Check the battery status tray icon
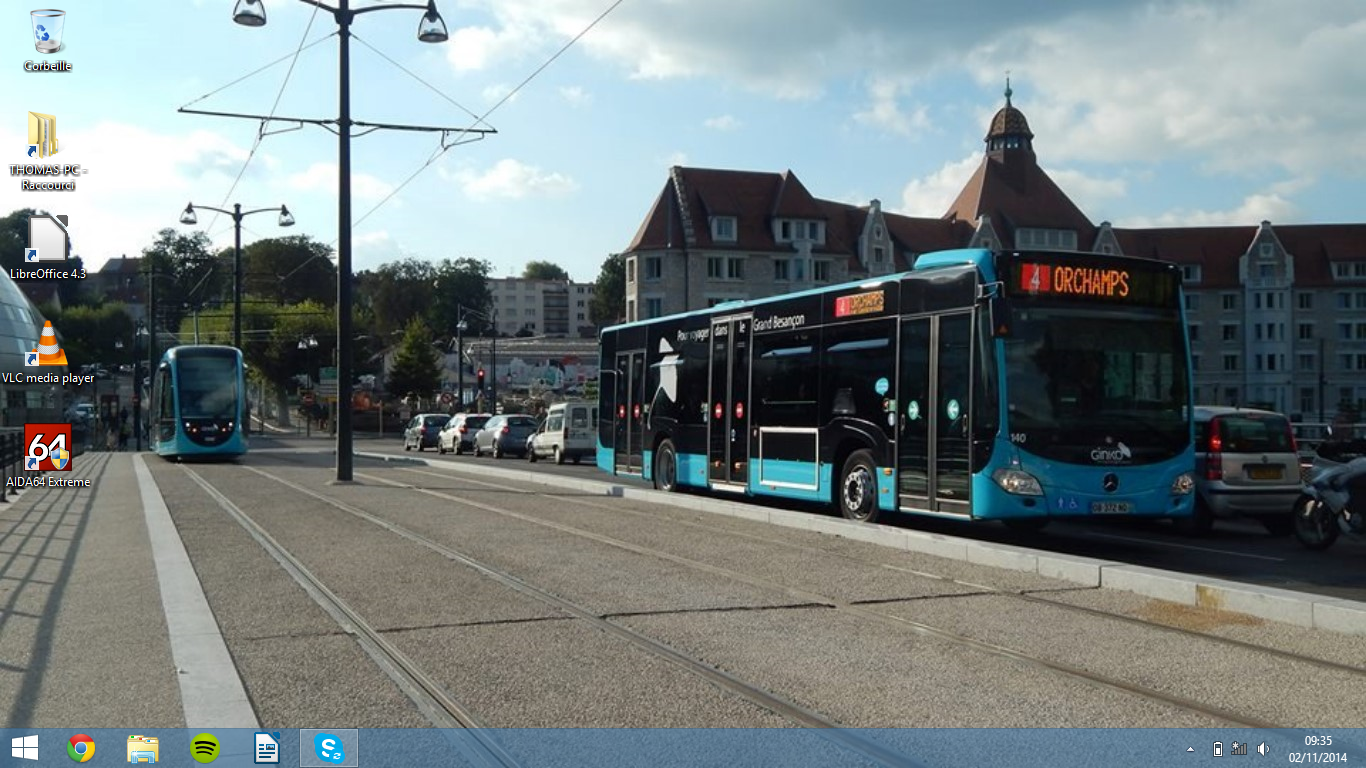Viewport: 1366px width, 768px height. (1217, 749)
